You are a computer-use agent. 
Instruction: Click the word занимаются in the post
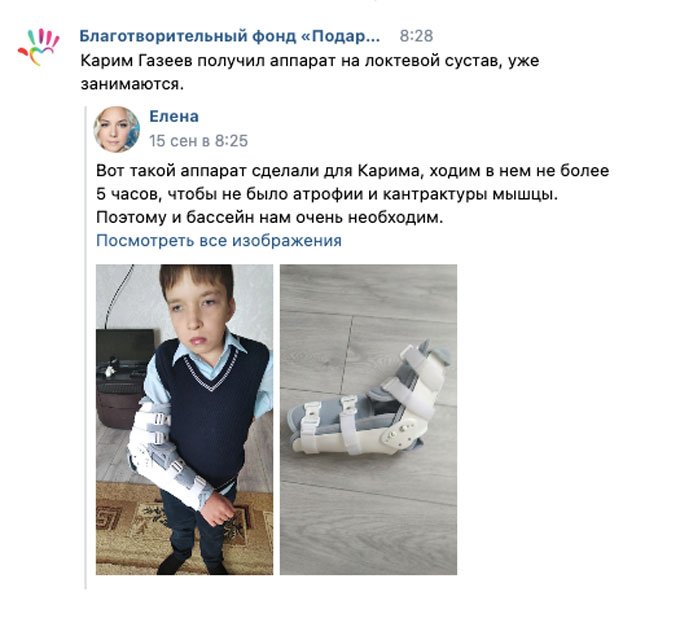coord(132,84)
